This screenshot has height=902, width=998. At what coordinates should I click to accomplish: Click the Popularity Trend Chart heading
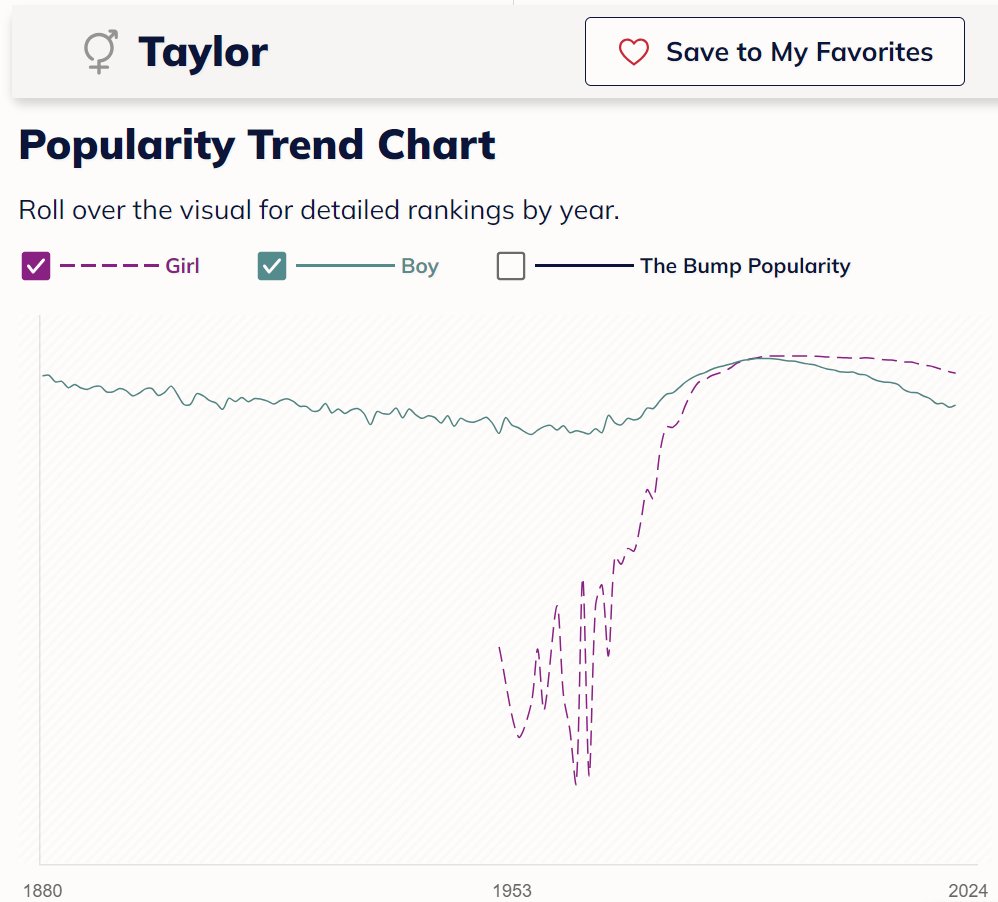point(257,146)
